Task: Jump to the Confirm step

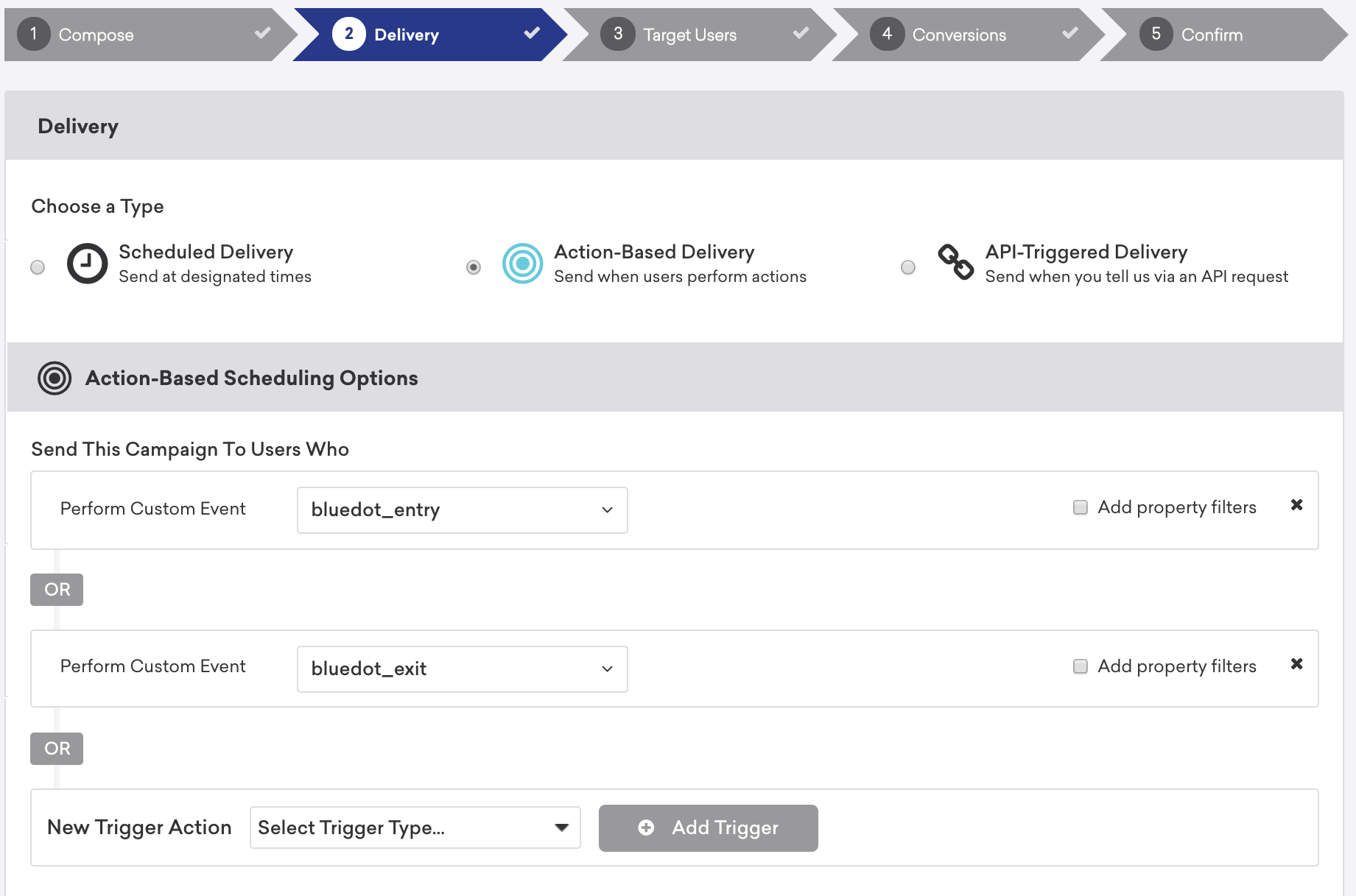Action: (x=1211, y=35)
